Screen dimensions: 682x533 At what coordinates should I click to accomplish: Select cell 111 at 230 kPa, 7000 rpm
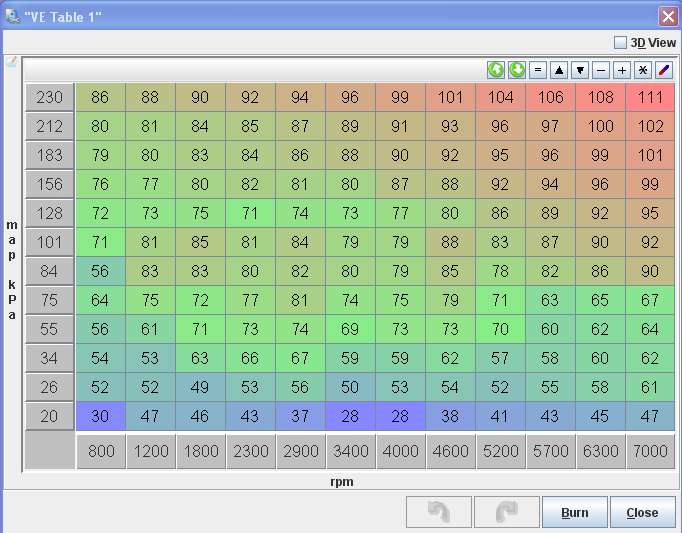pos(650,97)
